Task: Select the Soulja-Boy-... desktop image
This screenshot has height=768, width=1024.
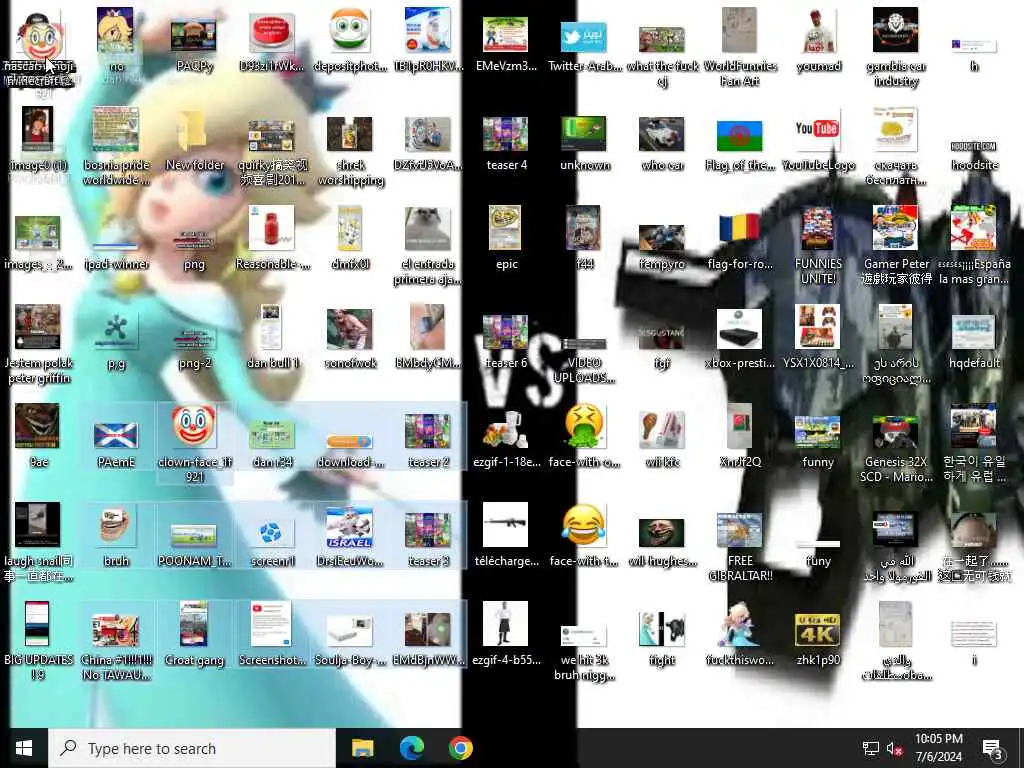Action: [350, 641]
